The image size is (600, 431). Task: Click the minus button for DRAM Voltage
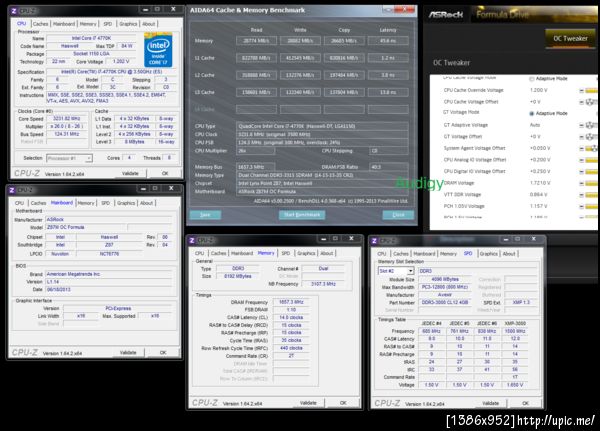[582, 183]
